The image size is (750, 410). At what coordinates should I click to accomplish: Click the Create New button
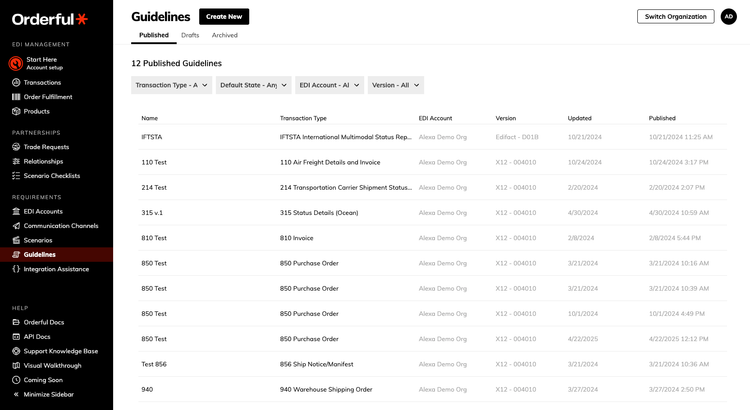click(224, 17)
